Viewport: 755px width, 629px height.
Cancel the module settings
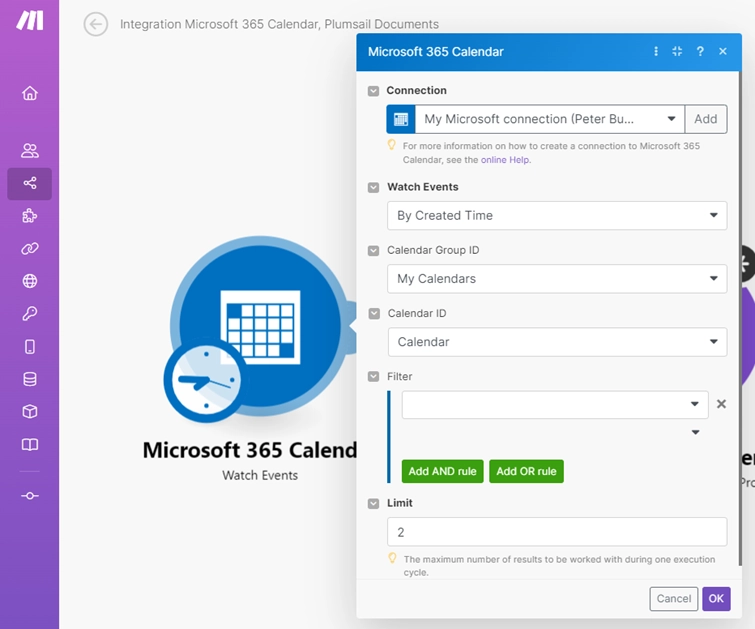point(674,599)
